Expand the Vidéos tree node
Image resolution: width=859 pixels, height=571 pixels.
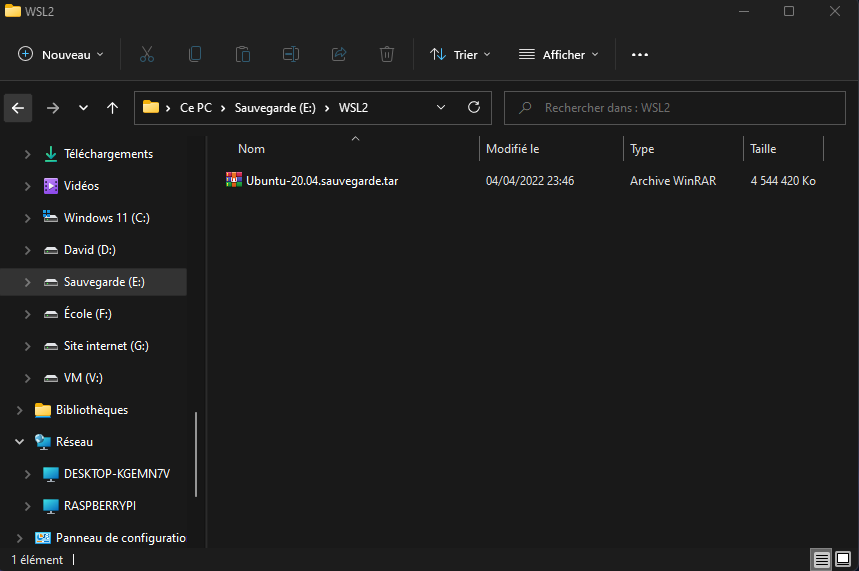point(27,186)
